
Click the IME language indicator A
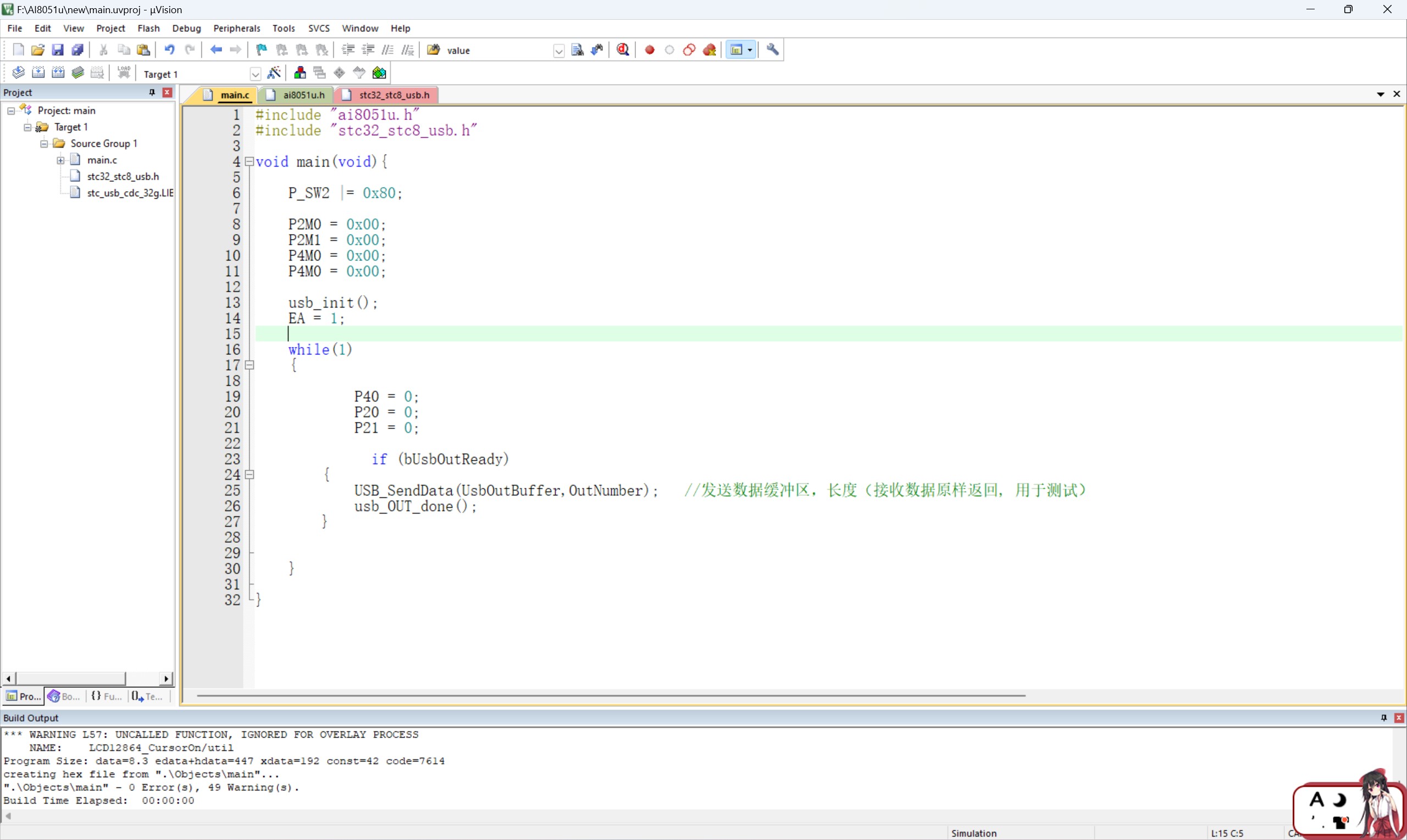pyautogui.click(x=1317, y=800)
